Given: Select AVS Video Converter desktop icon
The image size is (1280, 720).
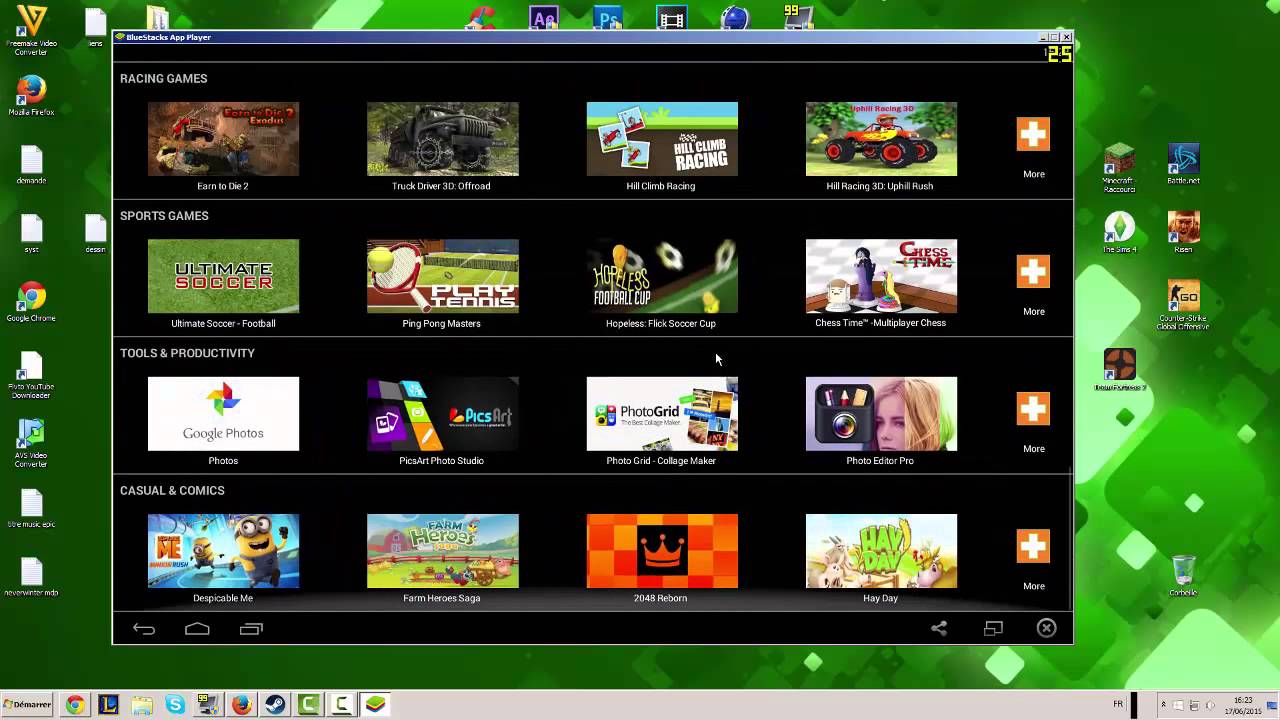Looking at the screenshot, I should pos(31,443).
